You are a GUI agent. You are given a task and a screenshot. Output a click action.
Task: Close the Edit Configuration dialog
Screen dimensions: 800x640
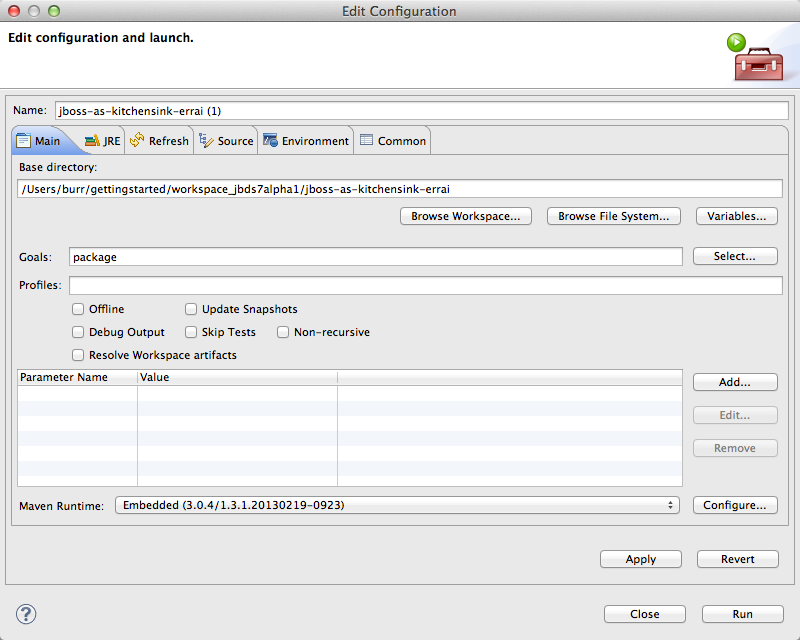click(x=645, y=614)
